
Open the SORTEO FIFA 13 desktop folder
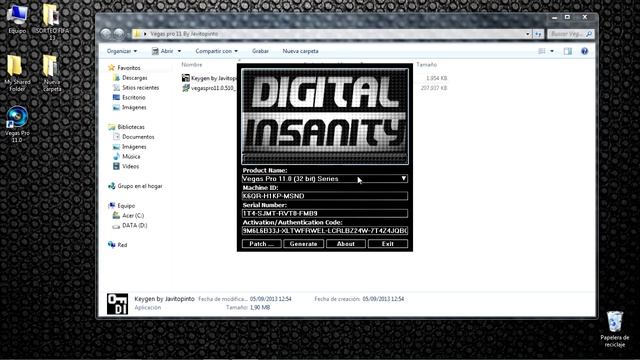[x=51, y=22]
